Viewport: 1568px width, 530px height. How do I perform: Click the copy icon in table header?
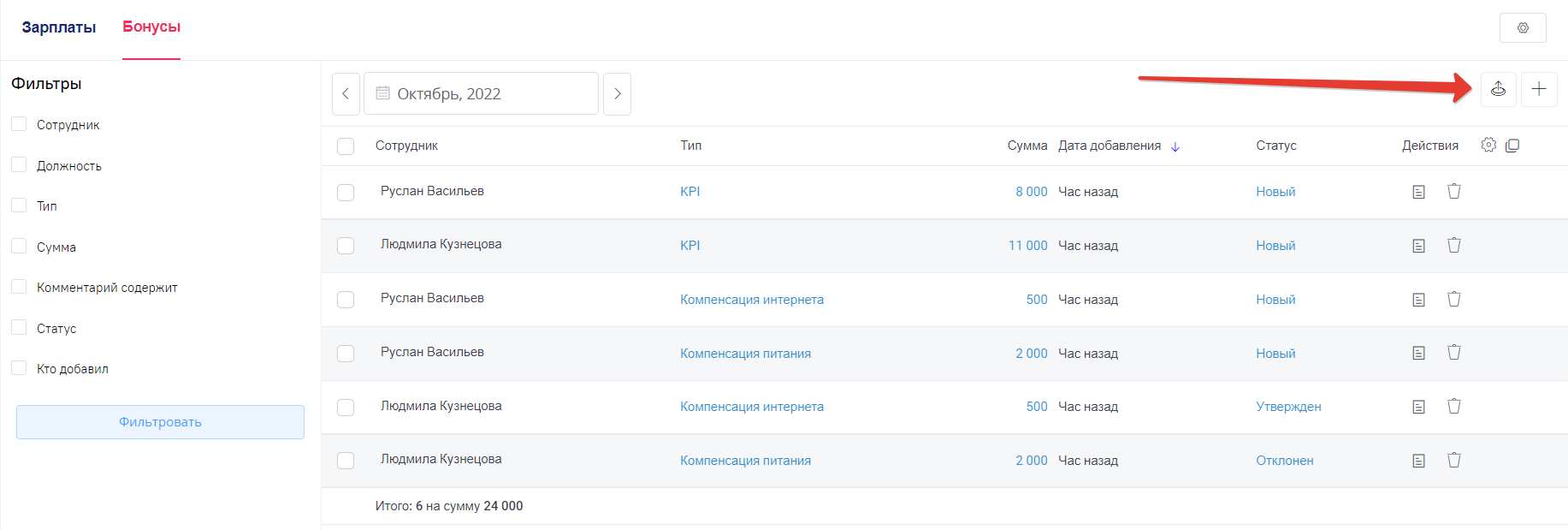(1512, 146)
